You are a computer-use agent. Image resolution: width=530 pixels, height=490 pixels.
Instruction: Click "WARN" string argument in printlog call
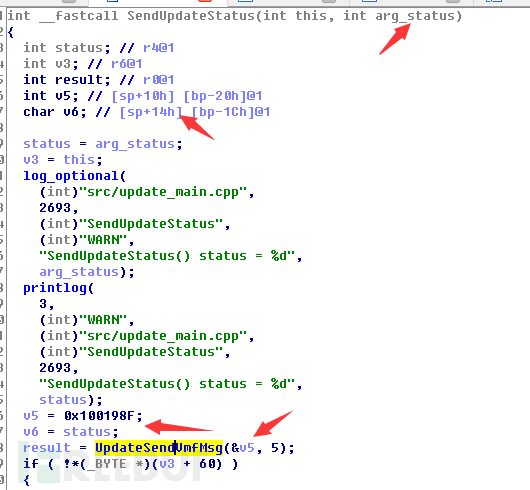pos(103,320)
